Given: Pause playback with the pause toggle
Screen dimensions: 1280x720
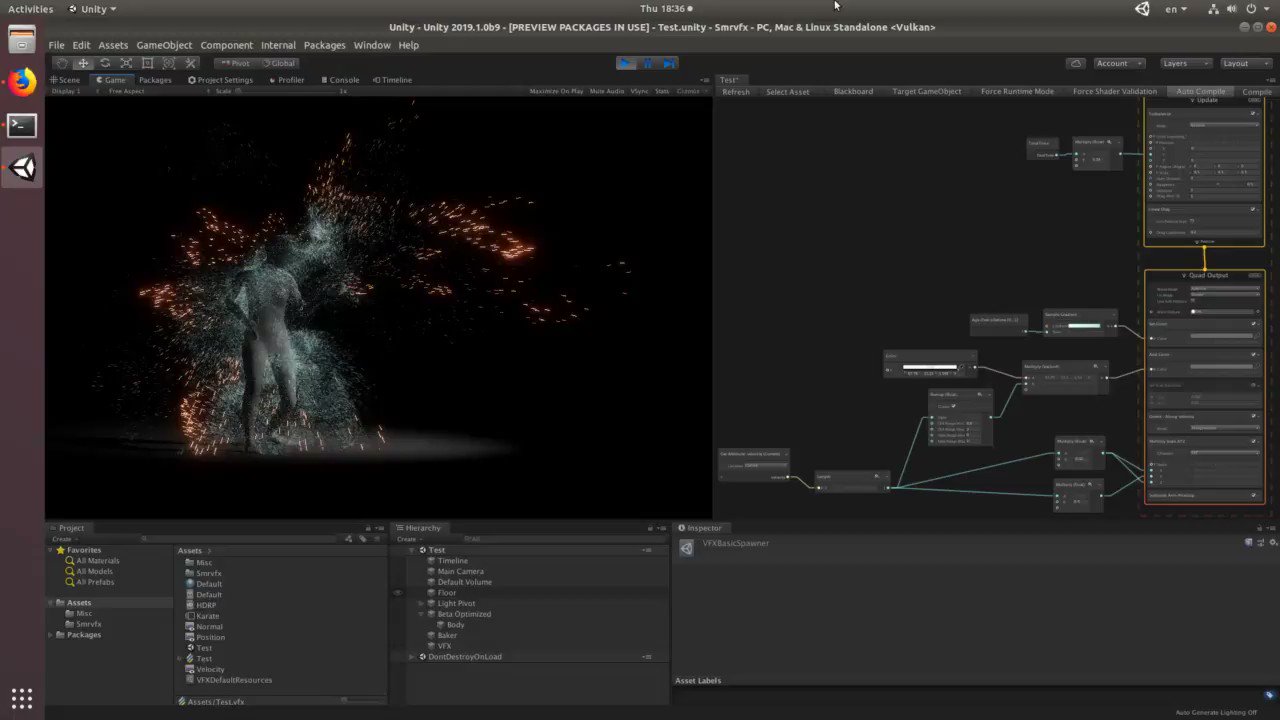Looking at the screenshot, I should (x=647, y=63).
